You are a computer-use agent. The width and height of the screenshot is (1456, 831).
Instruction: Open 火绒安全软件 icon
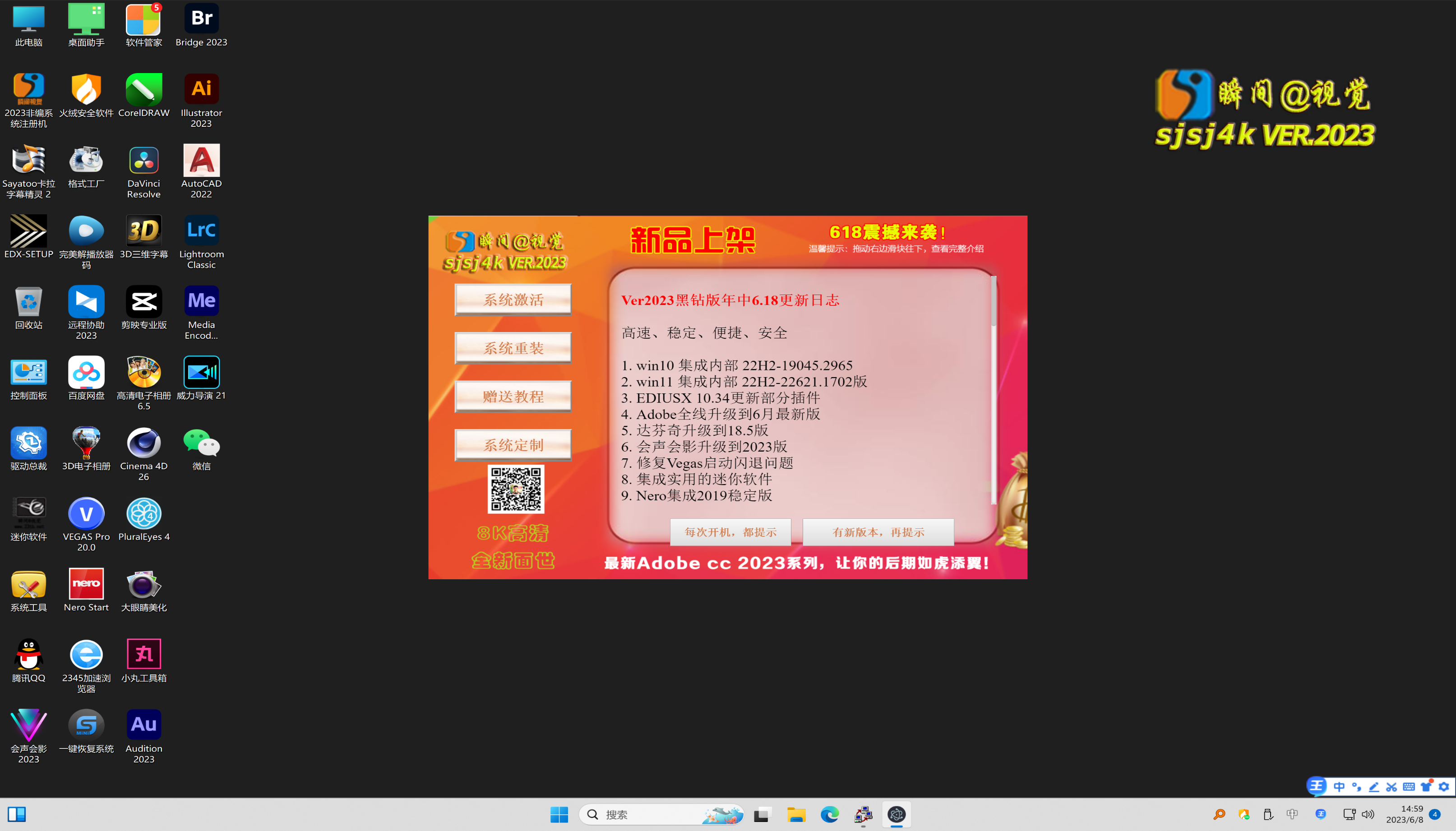[x=86, y=95]
